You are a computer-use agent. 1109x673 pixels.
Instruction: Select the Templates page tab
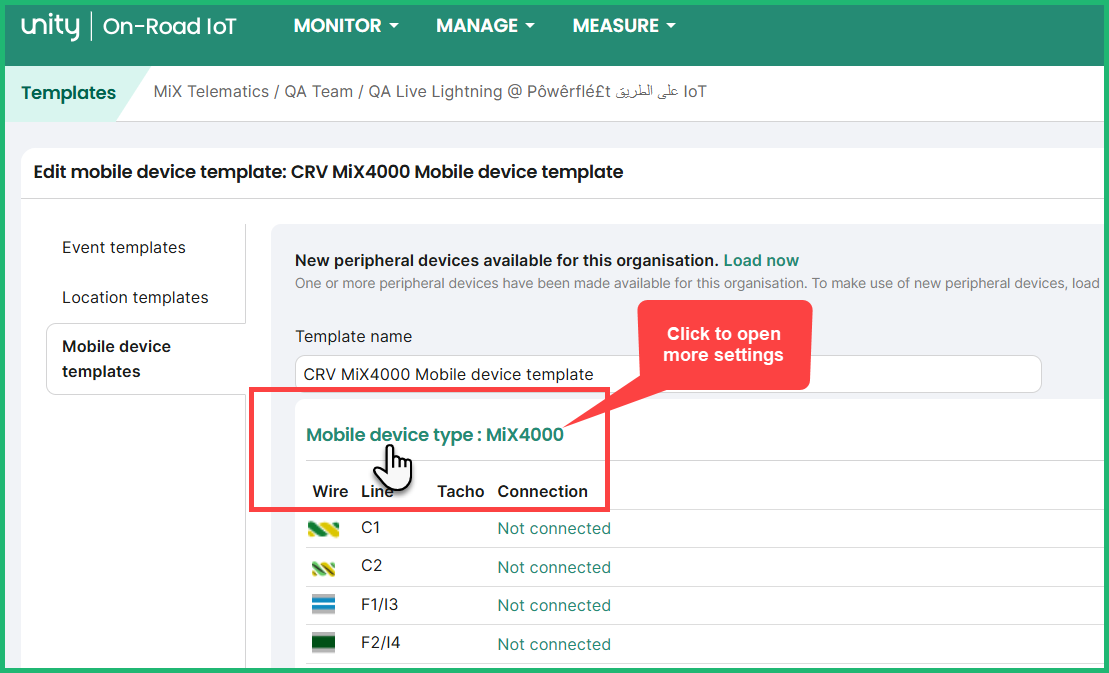69,93
